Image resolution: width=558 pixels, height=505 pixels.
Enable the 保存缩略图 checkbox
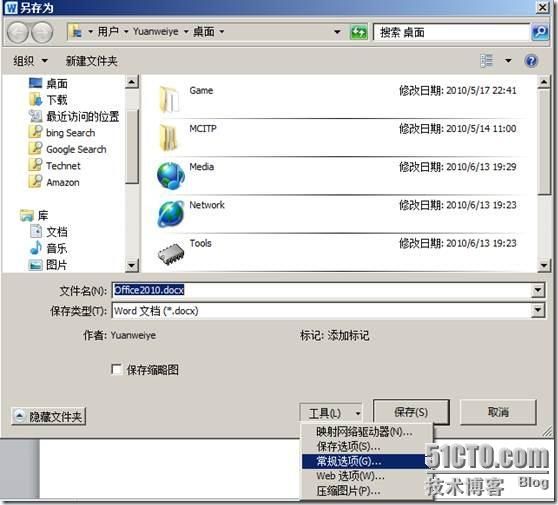pos(116,369)
